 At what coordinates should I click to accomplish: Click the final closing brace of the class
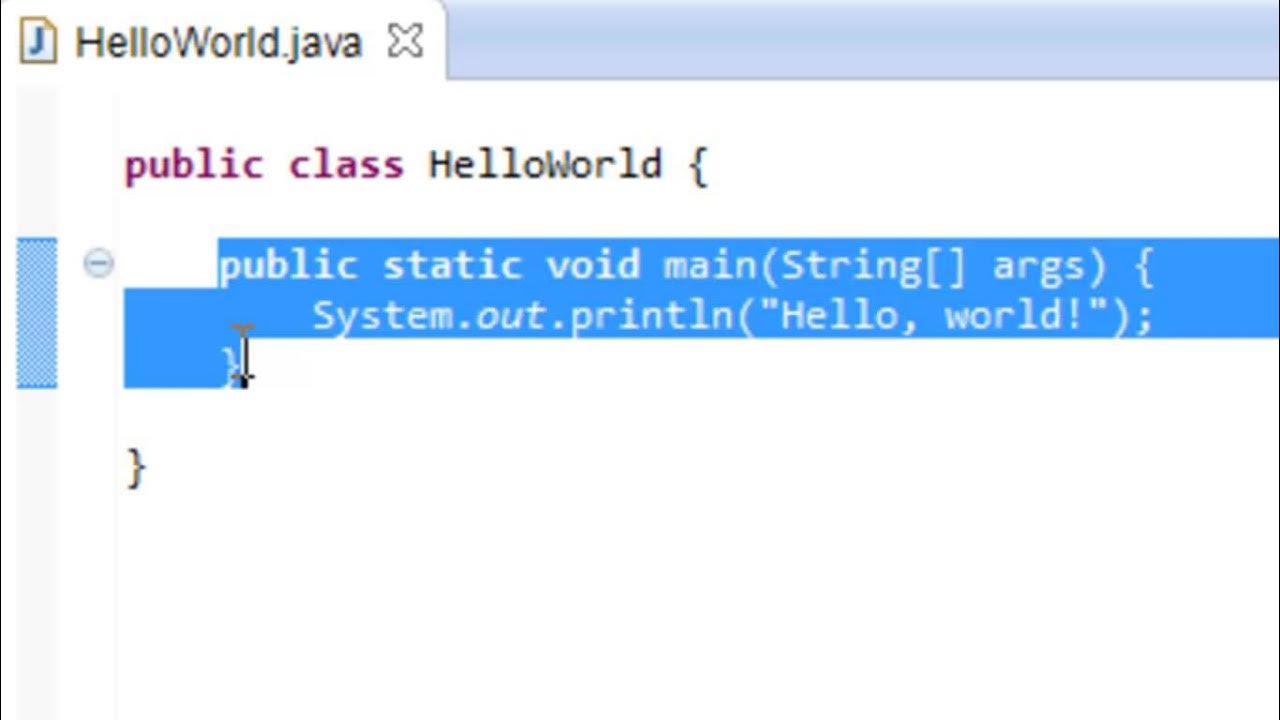(x=136, y=468)
